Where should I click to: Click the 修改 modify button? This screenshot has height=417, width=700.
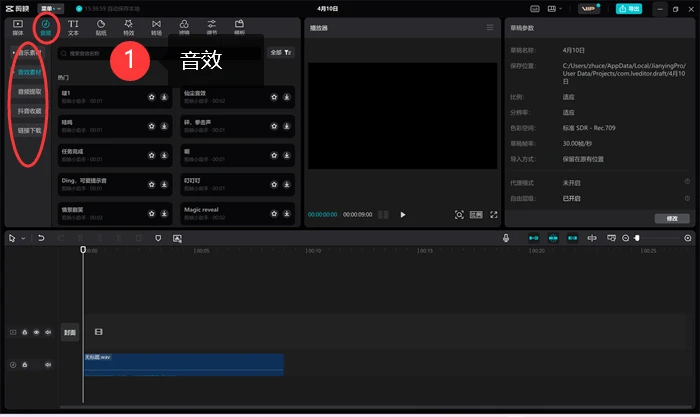(x=672, y=218)
